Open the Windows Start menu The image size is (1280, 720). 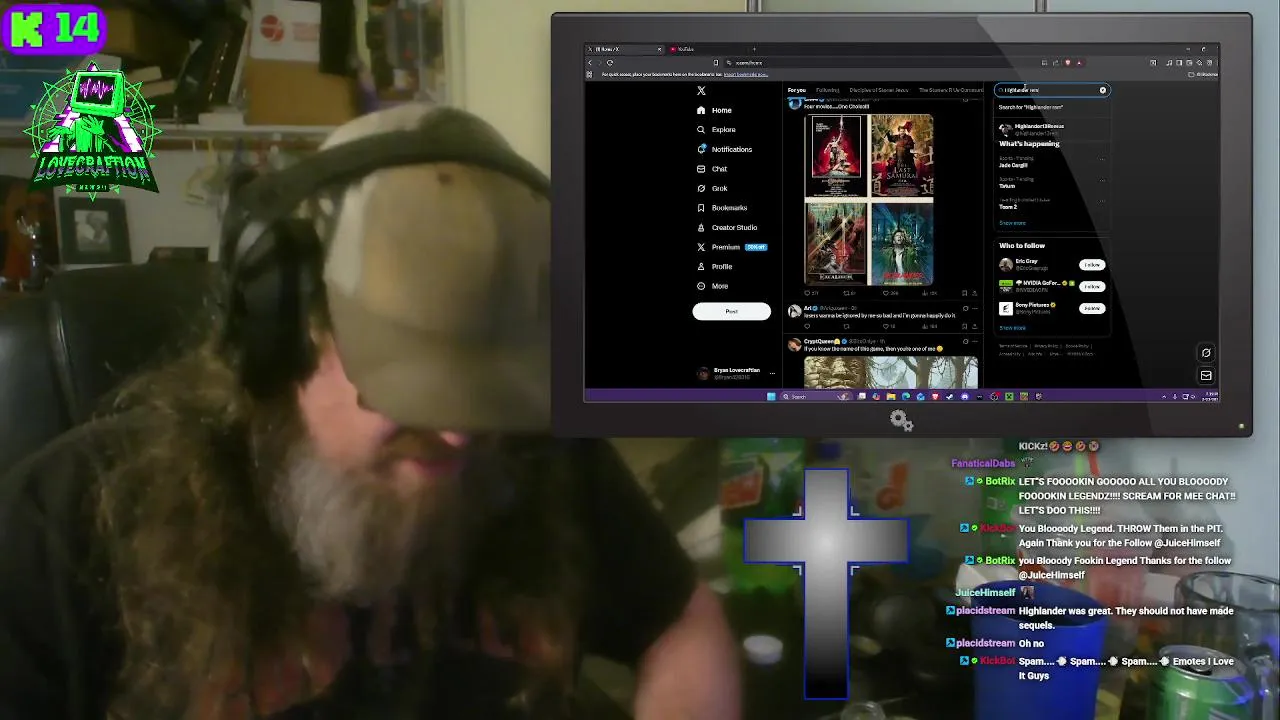[x=770, y=396]
